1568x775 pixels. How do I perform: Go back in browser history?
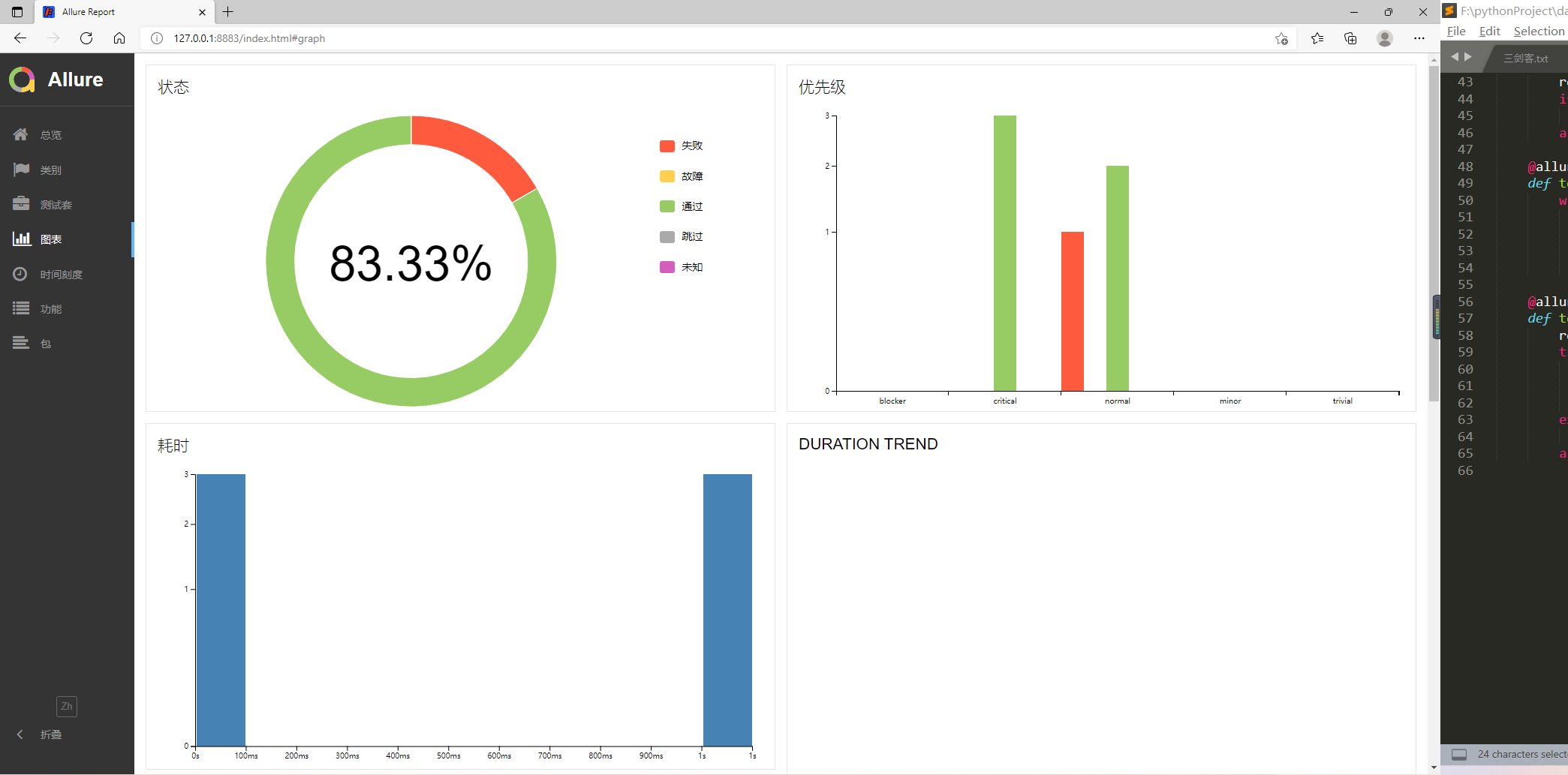click(20, 38)
